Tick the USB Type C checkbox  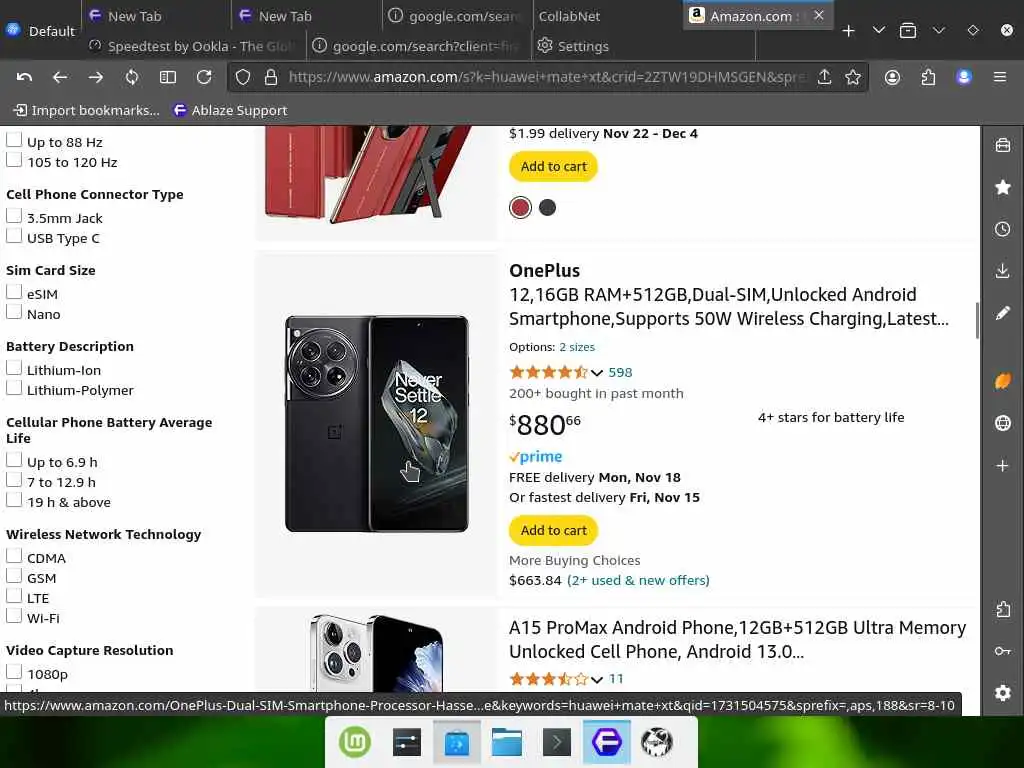coord(14,236)
